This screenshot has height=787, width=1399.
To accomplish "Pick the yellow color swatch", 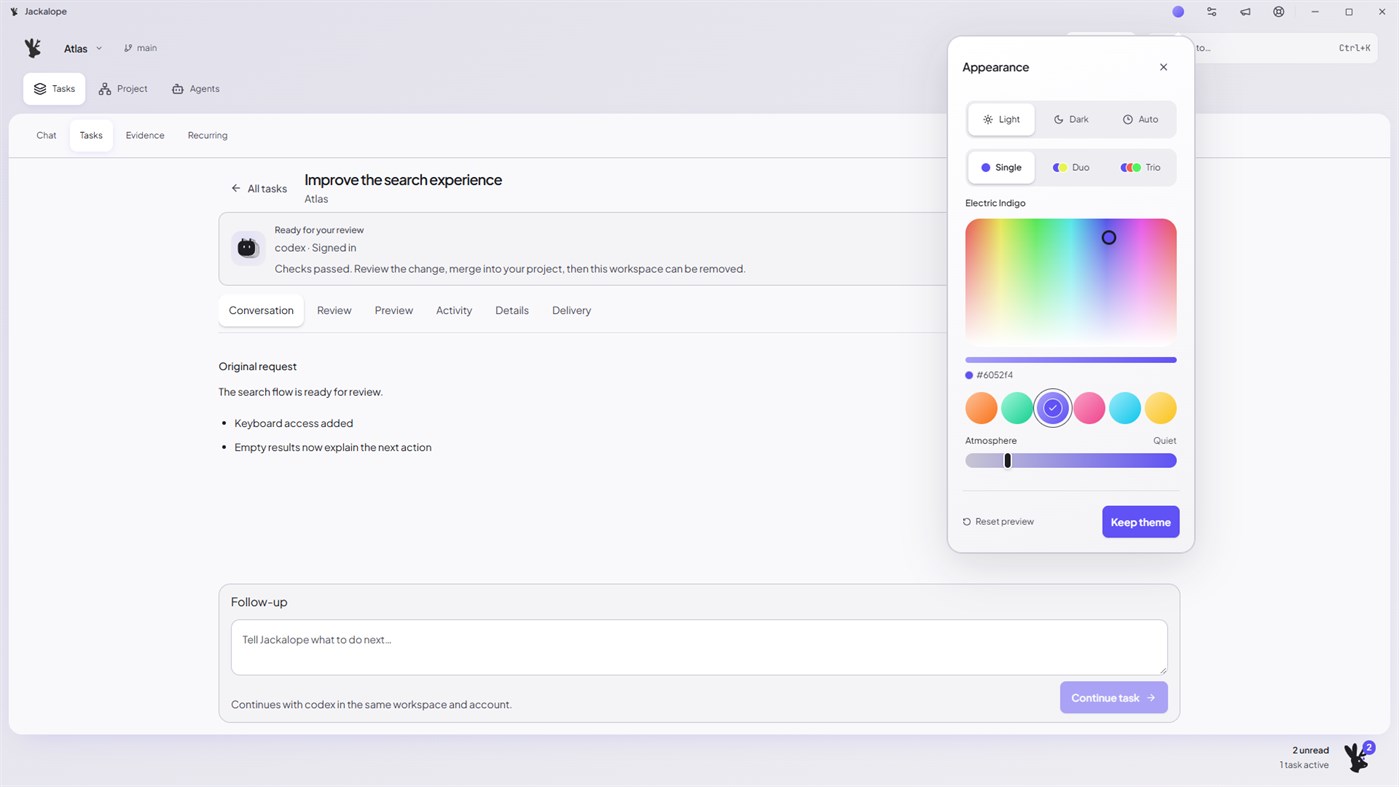I will coord(1160,408).
